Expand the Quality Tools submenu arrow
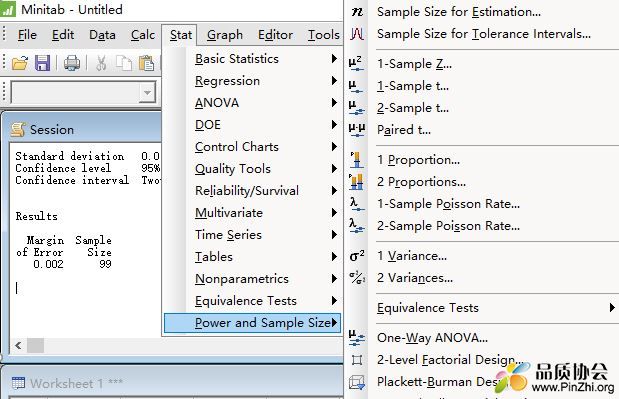The width and height of the screenshot is (619, 399). (334, 169)
